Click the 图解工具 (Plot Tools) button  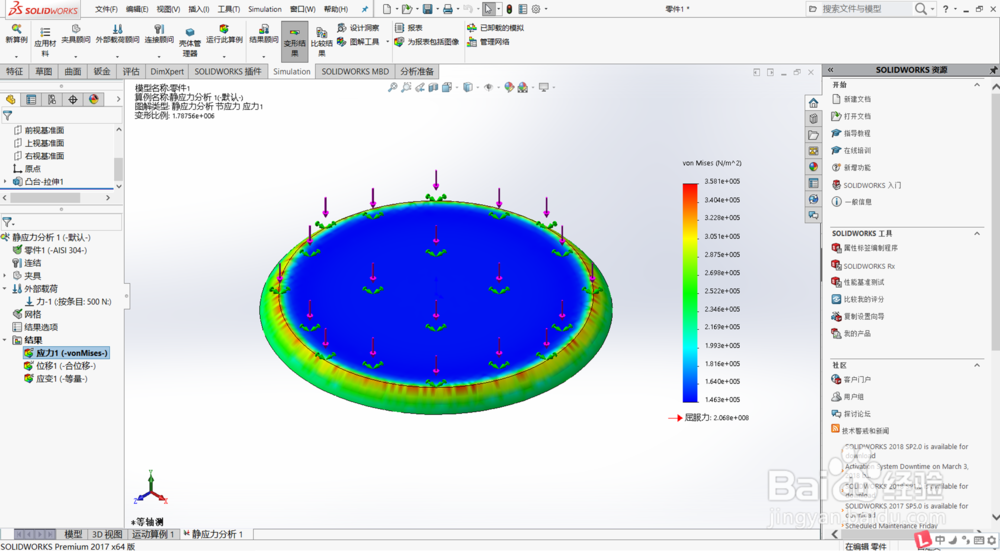[358, 41]
